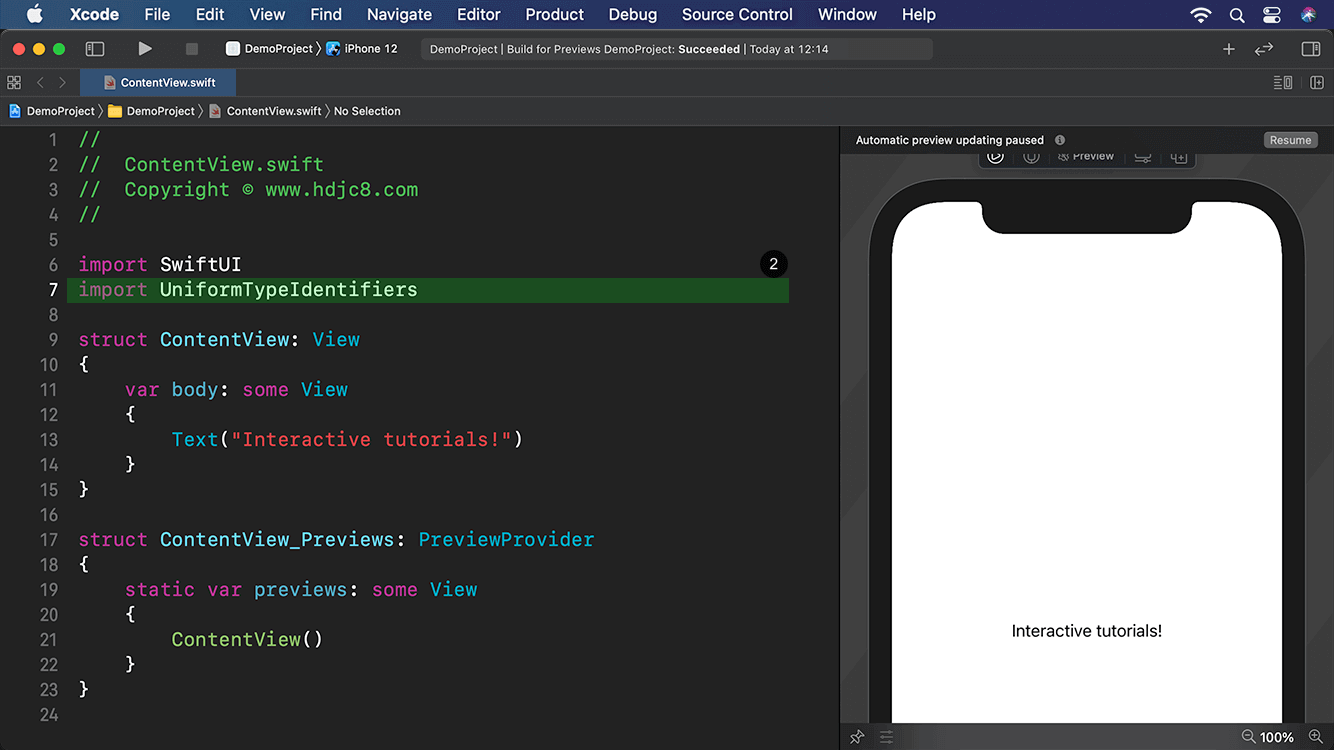The width and height of the screenshot is (1334, 750).
Task: Click the Preview label button
Action: tap(1086, 156)
